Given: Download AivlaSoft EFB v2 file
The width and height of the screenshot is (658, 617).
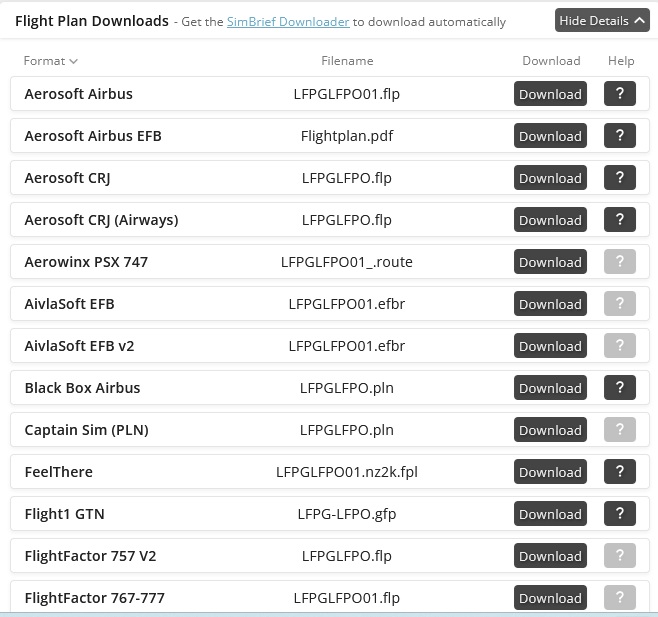Looking at the screenshot, I should (550, 346).
